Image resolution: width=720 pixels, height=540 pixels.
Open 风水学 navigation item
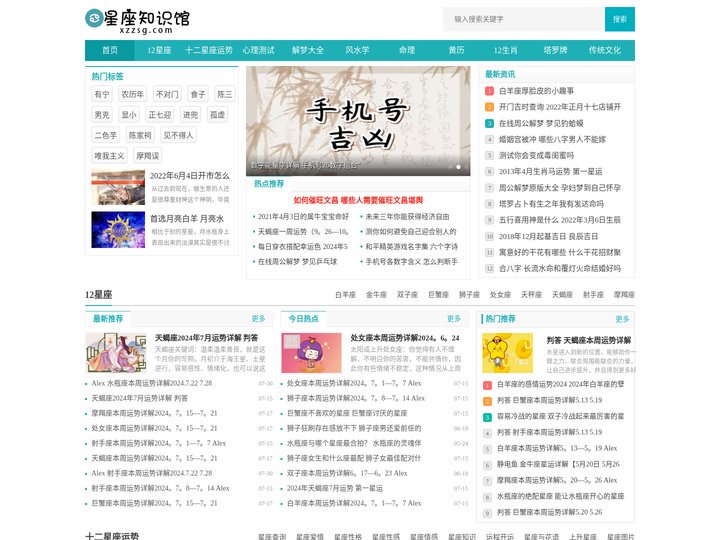tap(357, 51)
